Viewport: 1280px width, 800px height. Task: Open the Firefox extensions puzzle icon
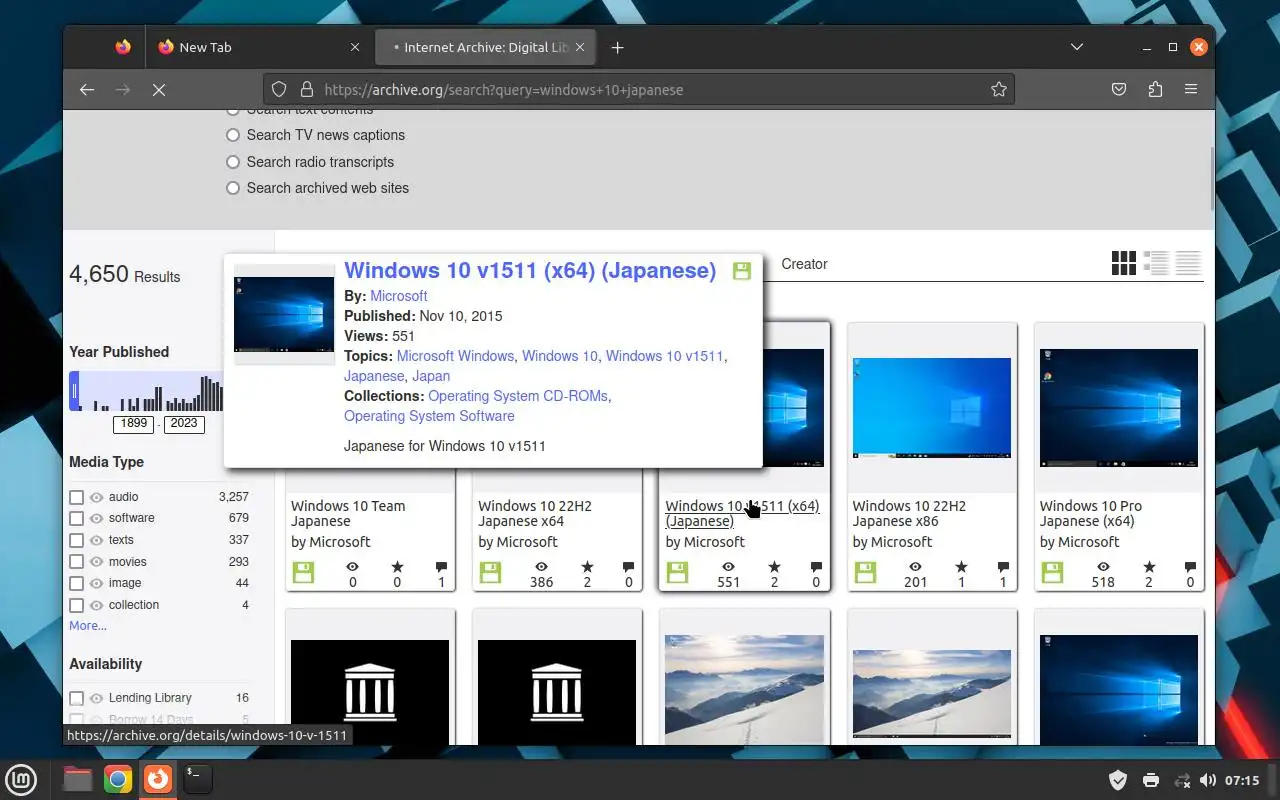click(1155, 90)
